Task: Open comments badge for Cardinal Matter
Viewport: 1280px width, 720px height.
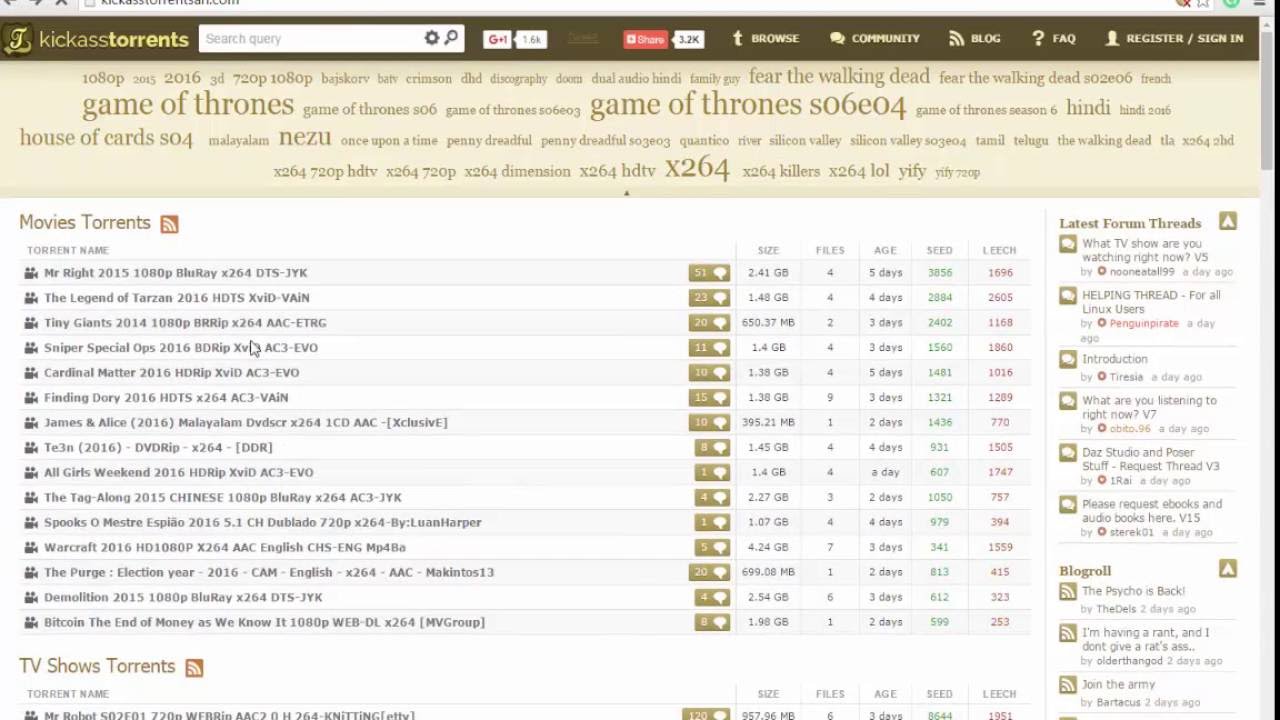Action: 709,372
